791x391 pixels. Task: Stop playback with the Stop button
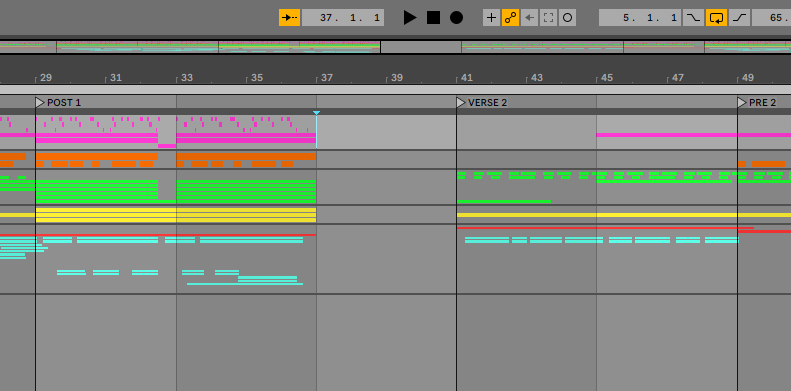tap(433, 18)
